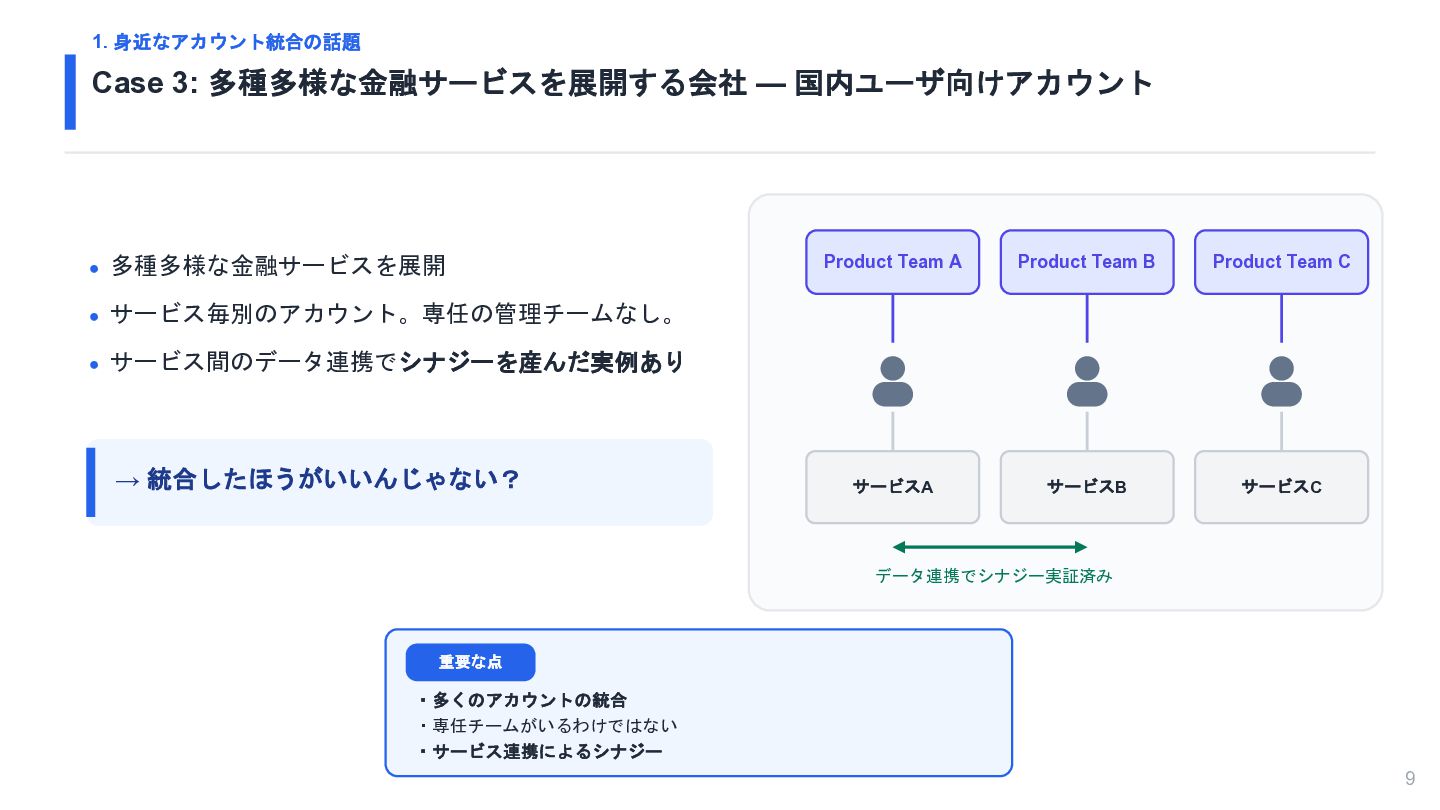Click the 統合したほうがいいんじゃない？ callout
The height and width of the screenshot is (810, 1440).
(399, 482)
